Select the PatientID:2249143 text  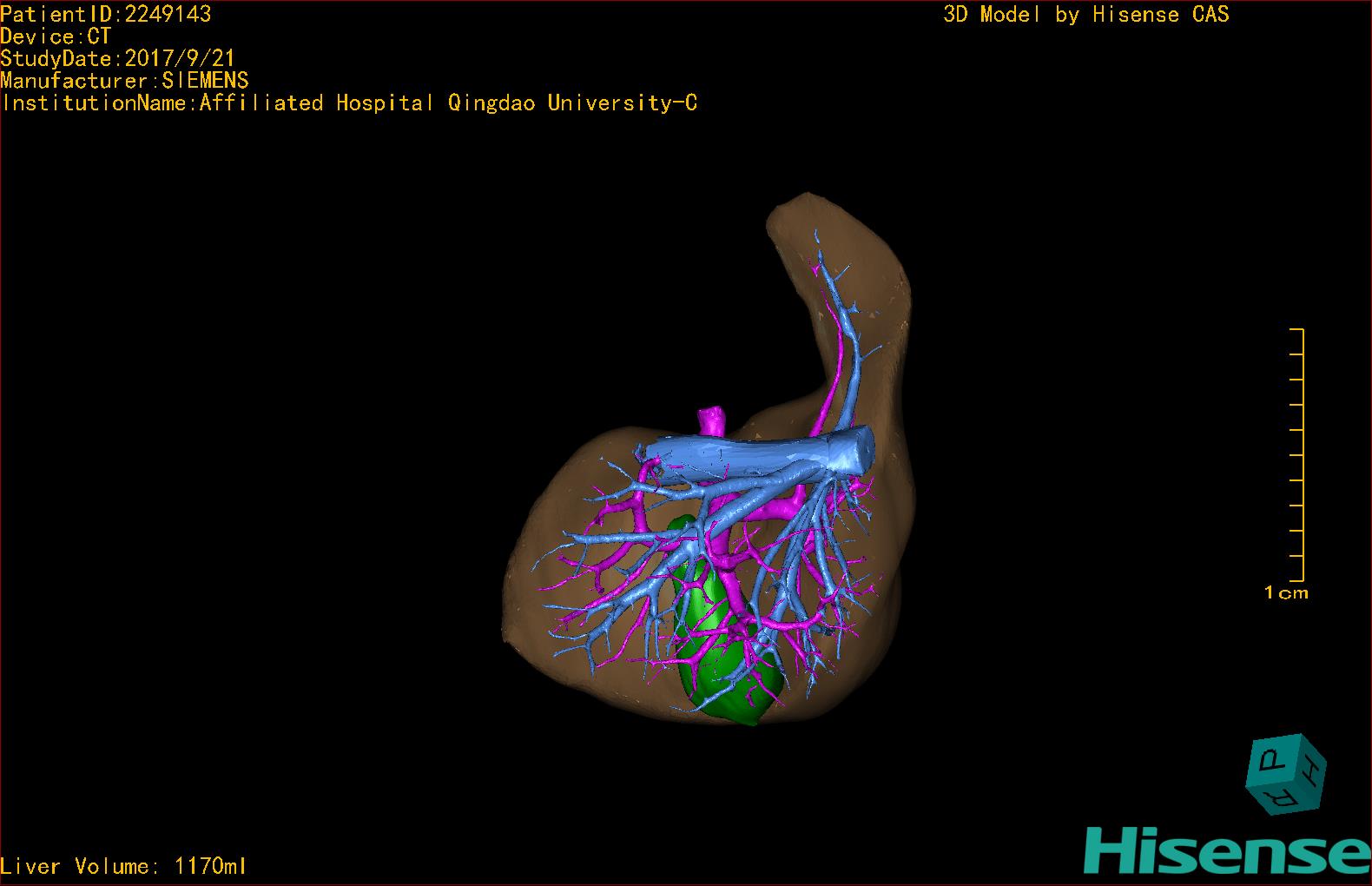(x=106, y=14)
